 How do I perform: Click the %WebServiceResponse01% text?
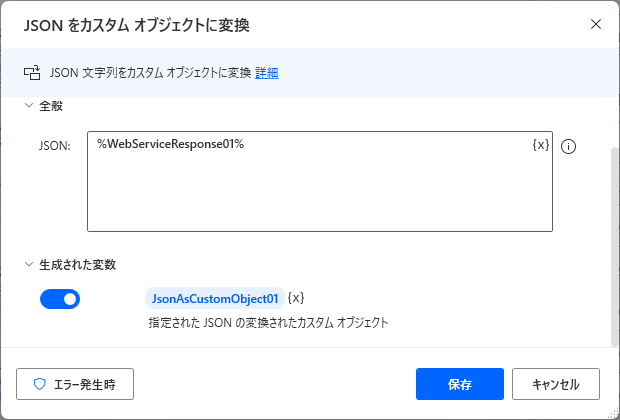click(x=171, y=144)
